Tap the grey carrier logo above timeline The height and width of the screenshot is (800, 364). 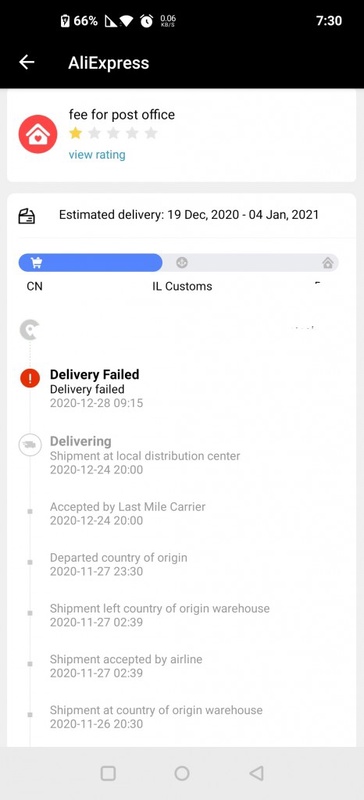click(28, 330)
